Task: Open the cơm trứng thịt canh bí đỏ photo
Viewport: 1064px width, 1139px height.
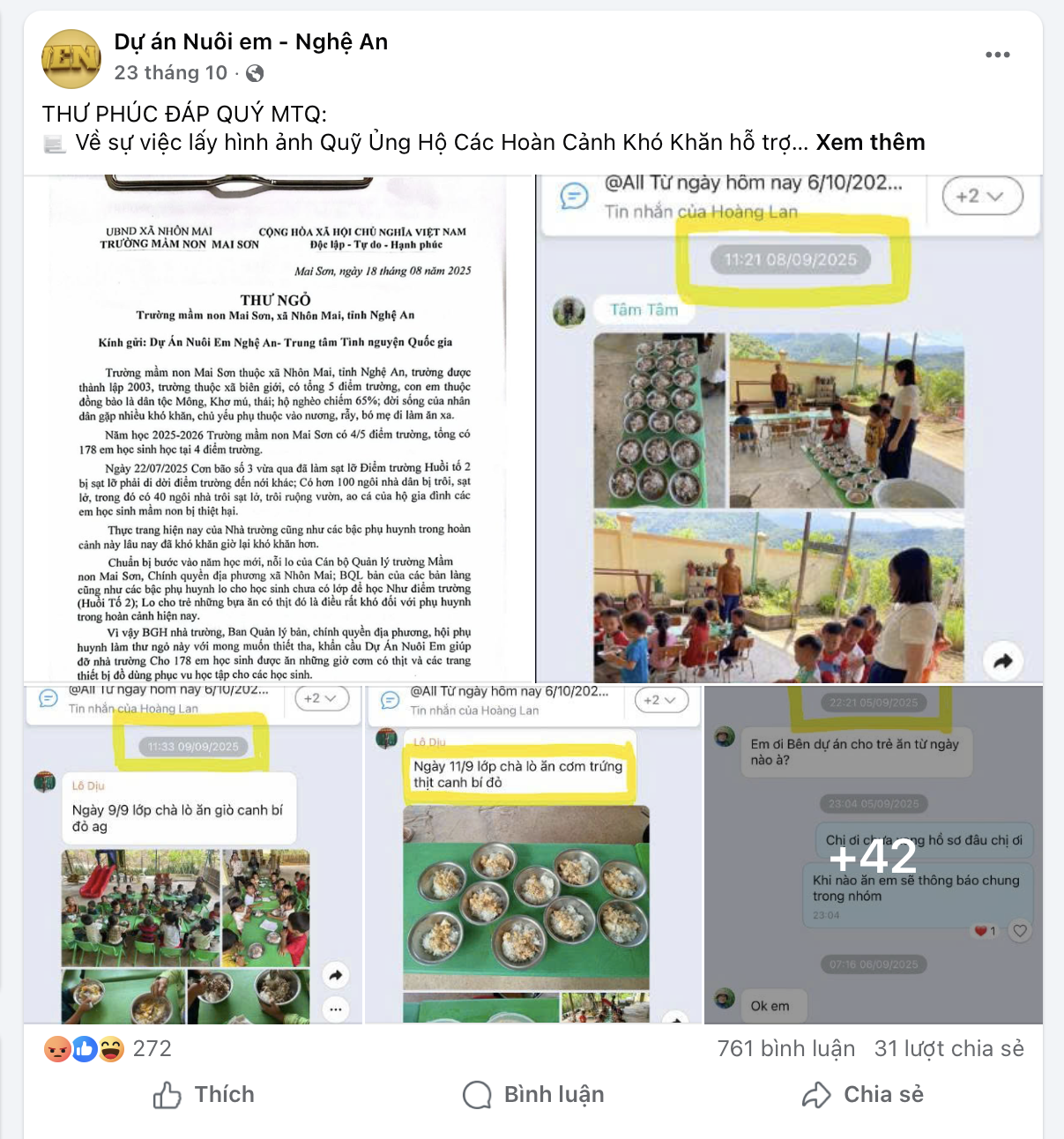Action: [533, 855]
